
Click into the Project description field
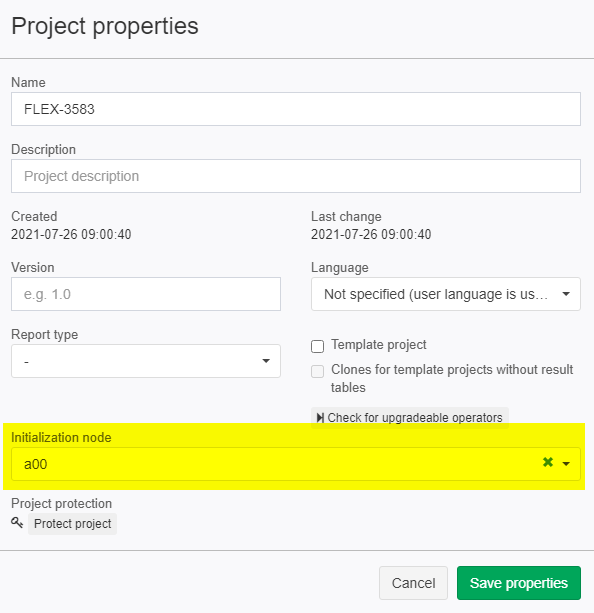pyautogui.click(x=296, y=176)
